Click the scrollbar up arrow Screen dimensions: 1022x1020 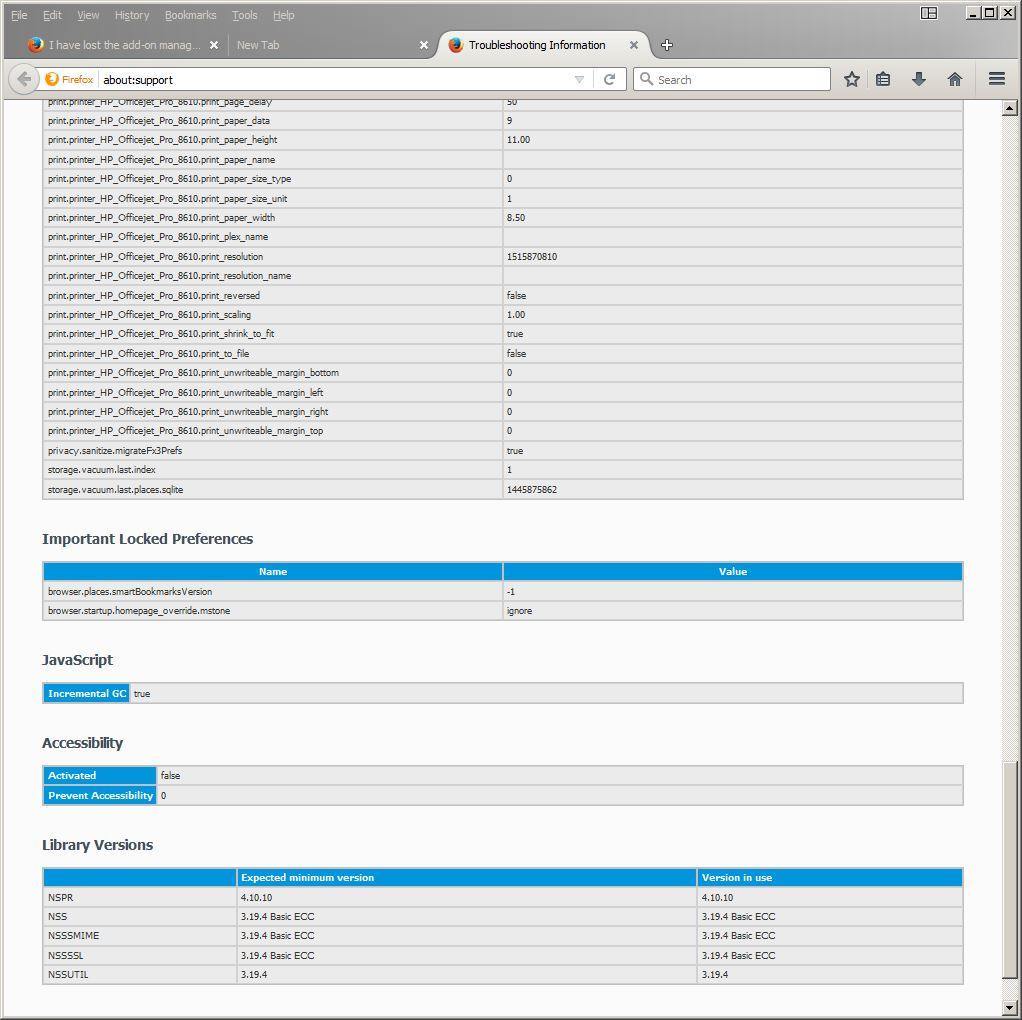1009,108
